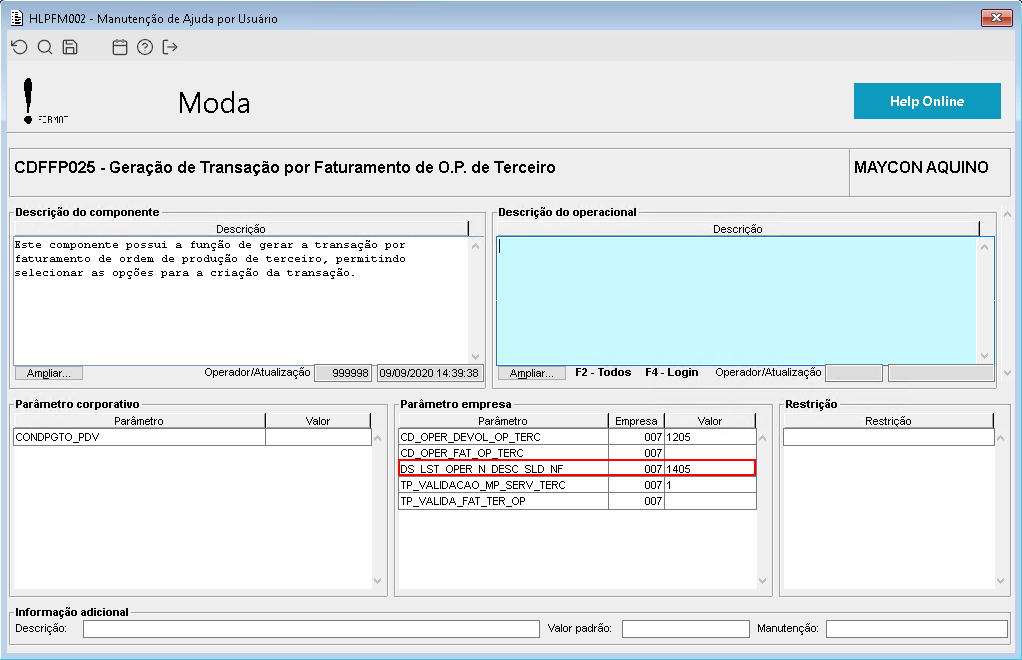This screenshot has width=1022, height=660.
Task: Open the Help Online button
Action: (x=927, y=101)
